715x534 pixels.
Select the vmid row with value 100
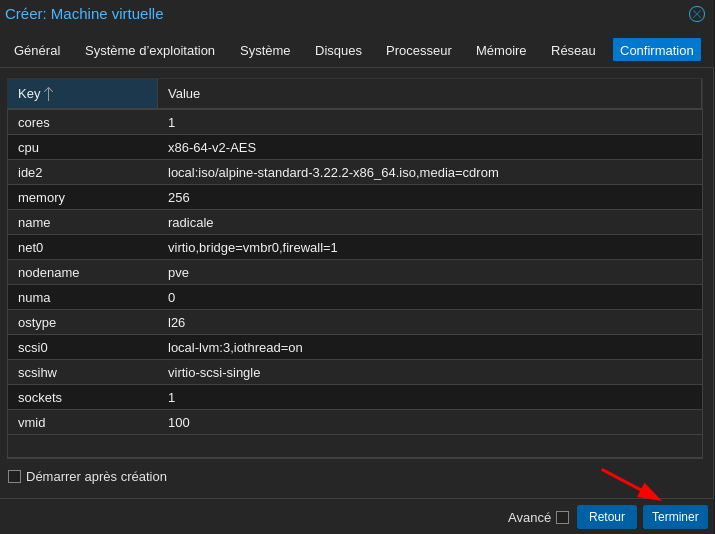(x=354, y=422)
